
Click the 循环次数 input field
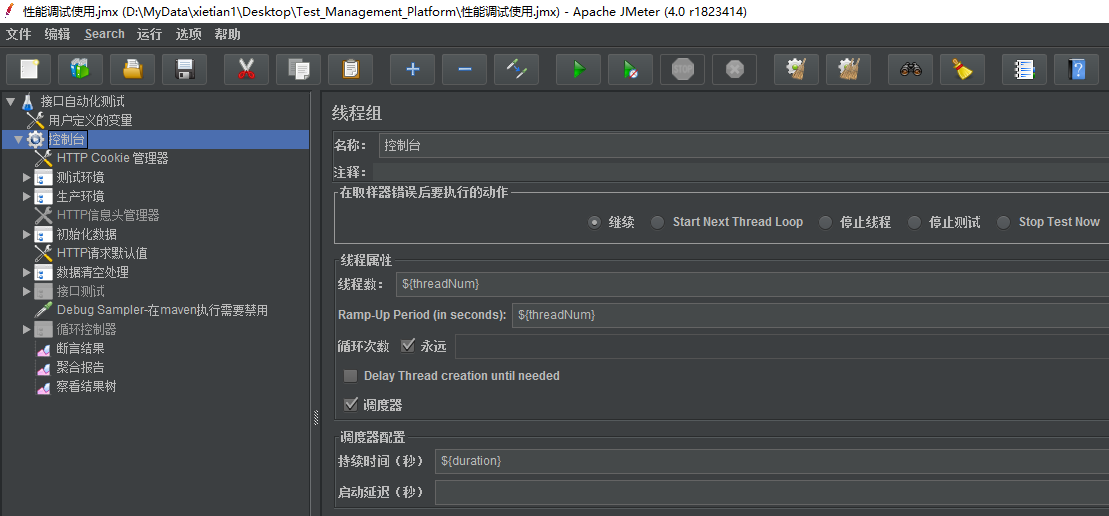pyautogui.click(x=782, y=346)
